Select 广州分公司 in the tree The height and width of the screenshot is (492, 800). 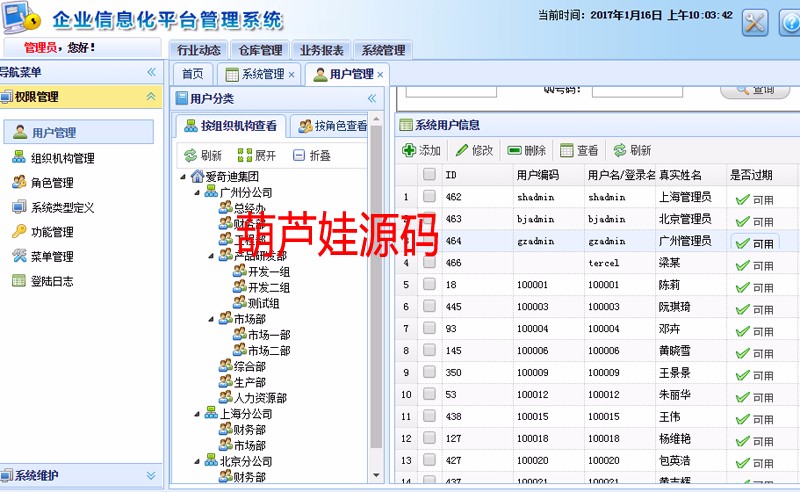click(246, 192)
